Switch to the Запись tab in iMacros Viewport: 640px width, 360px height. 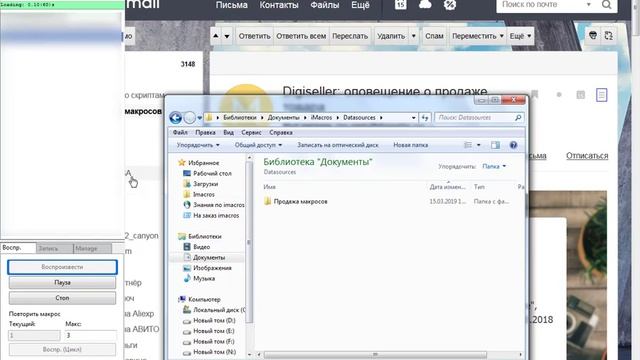55,248
